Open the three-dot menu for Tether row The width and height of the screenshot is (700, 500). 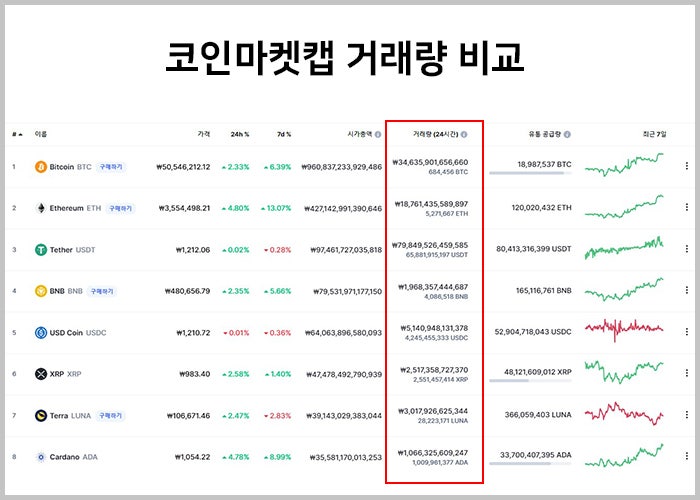[687, 249]
